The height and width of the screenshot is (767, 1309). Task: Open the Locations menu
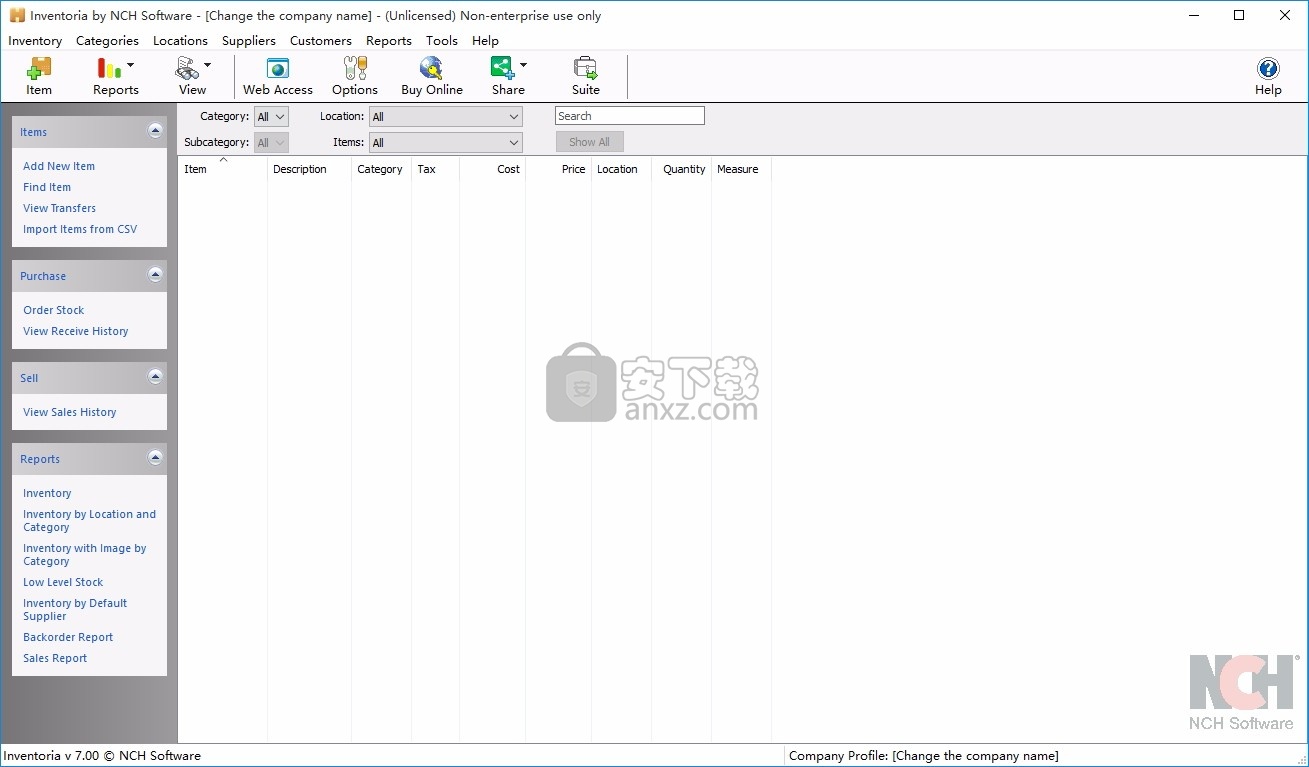(x=180, y=41)
